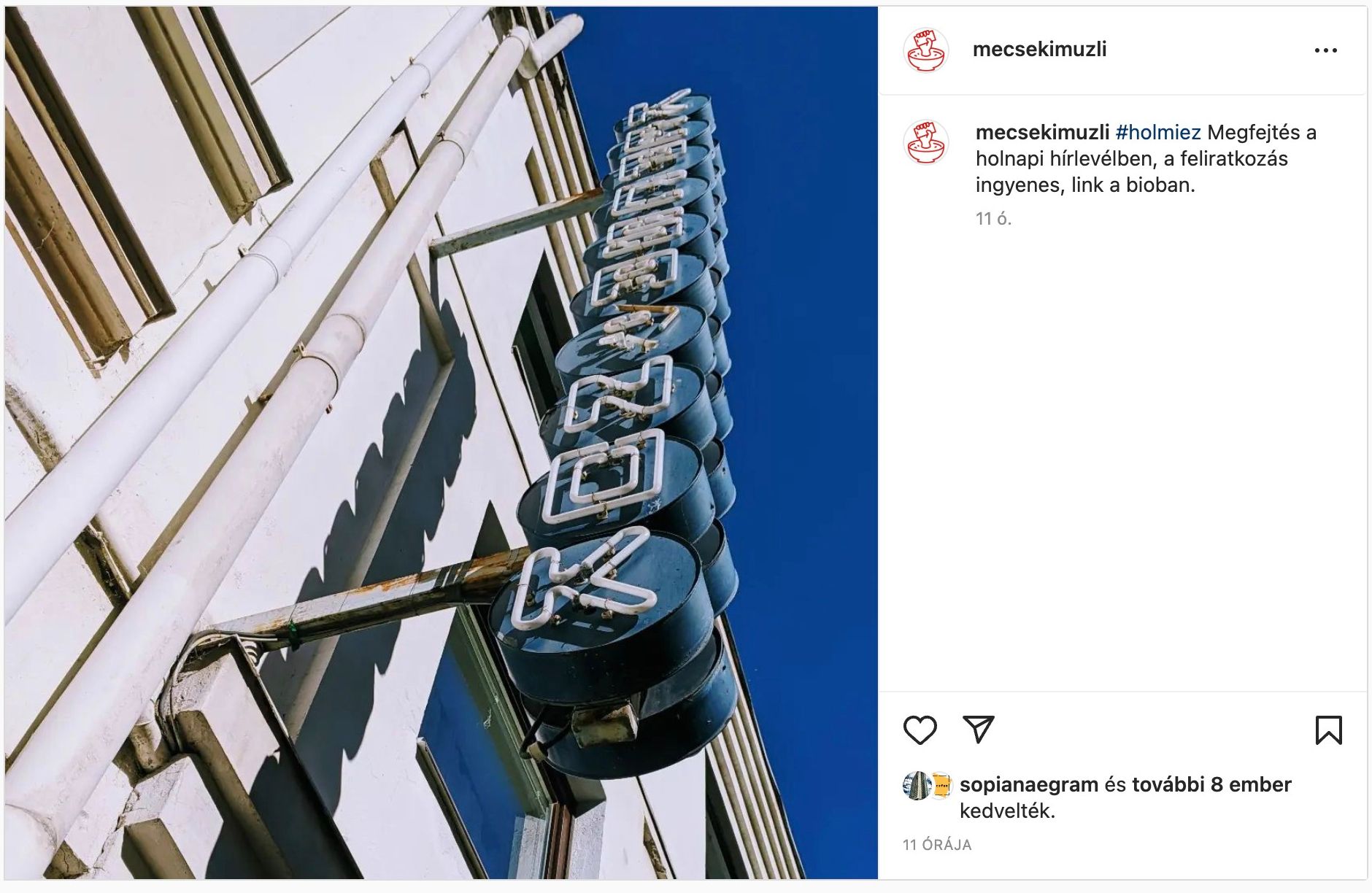Screen dimensions: 1372x893
Task: Click the blue sky area in the photo
Action: click(x=803, y=365)
